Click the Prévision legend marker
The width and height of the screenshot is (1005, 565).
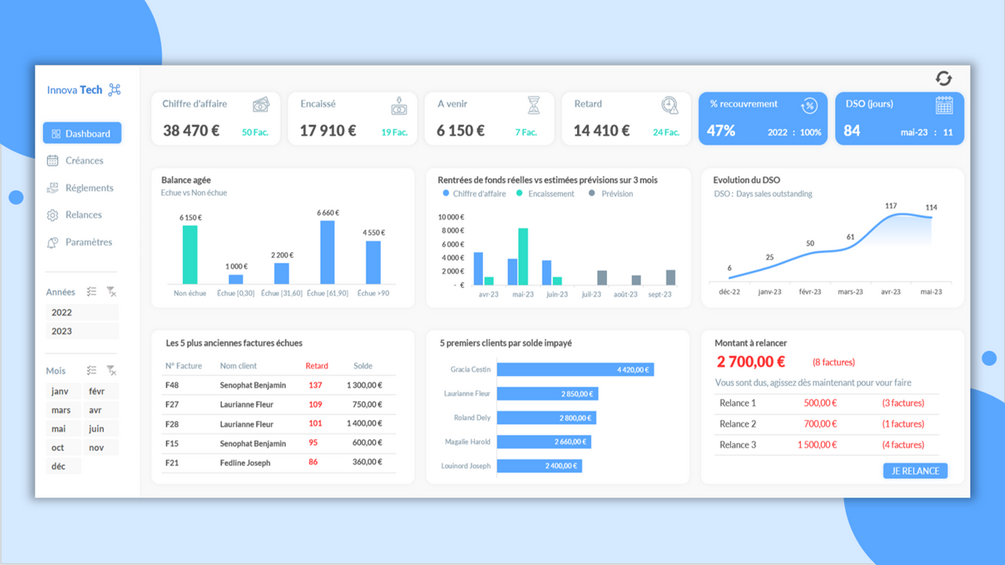592,193
